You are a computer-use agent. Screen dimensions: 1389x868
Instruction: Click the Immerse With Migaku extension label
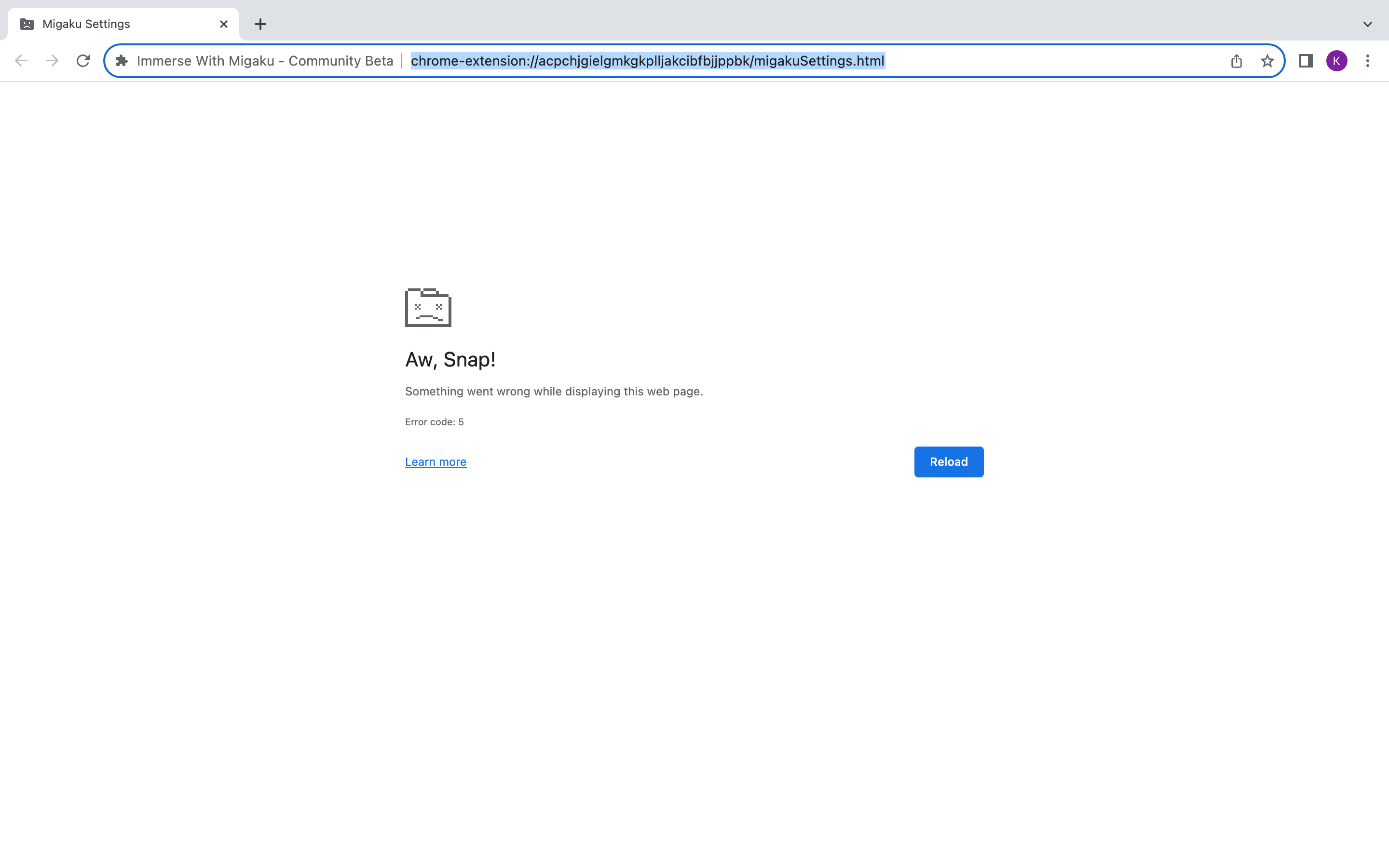click(x=265, y=61)
